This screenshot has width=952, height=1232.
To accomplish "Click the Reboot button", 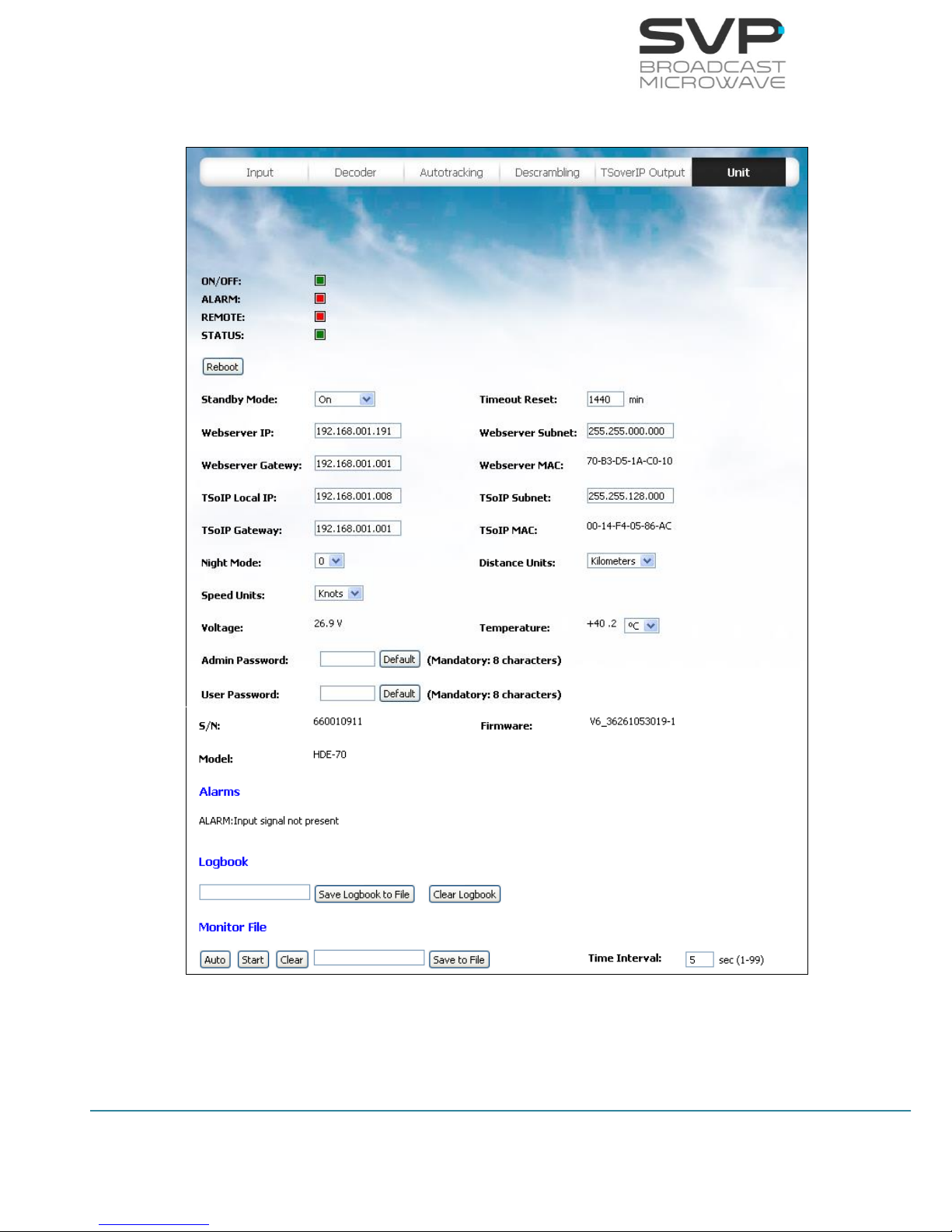I will coord(223,367).
